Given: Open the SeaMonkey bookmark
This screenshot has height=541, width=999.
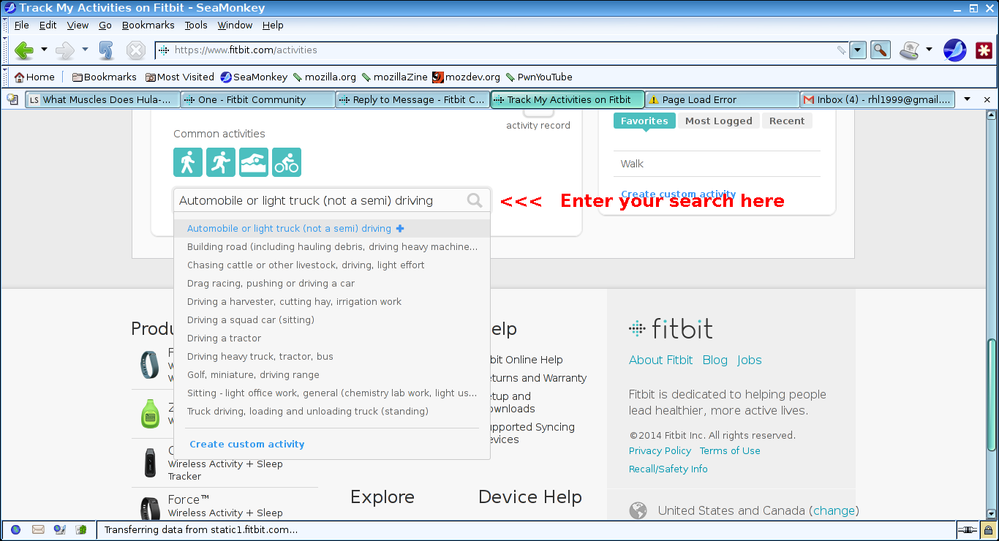Looking at the screenshot, I should [x=254, y=77].
